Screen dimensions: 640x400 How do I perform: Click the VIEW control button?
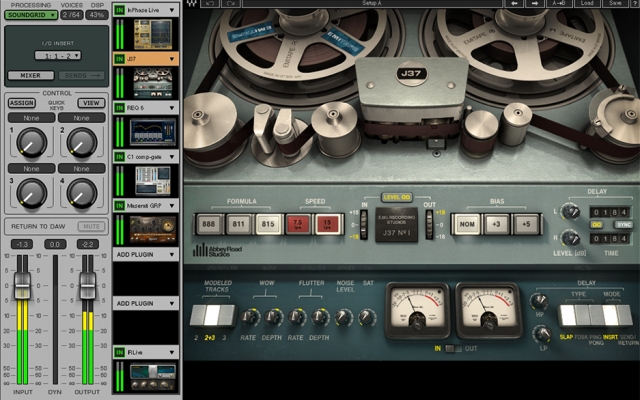click(91, 103)
